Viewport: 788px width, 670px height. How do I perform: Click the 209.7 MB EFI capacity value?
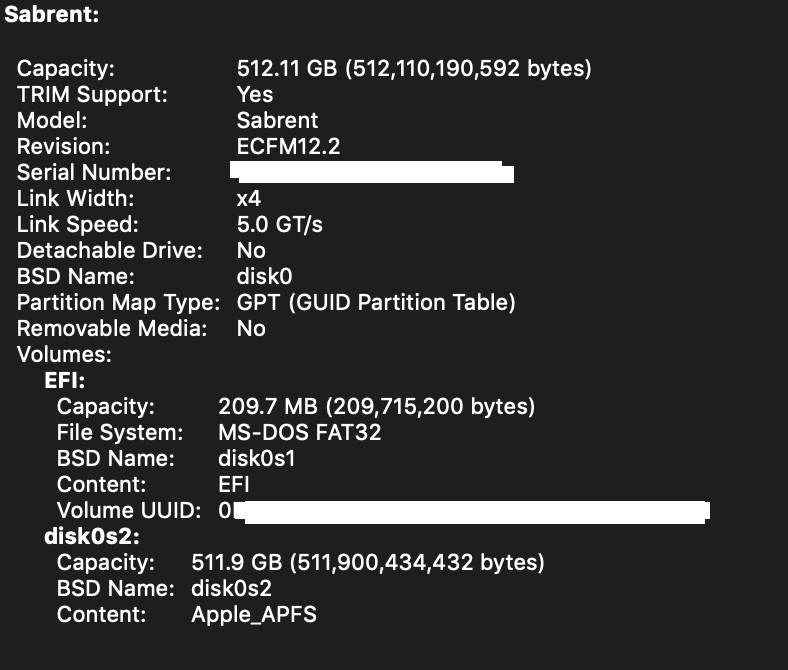pyautogui.click(x=376, y=407)
